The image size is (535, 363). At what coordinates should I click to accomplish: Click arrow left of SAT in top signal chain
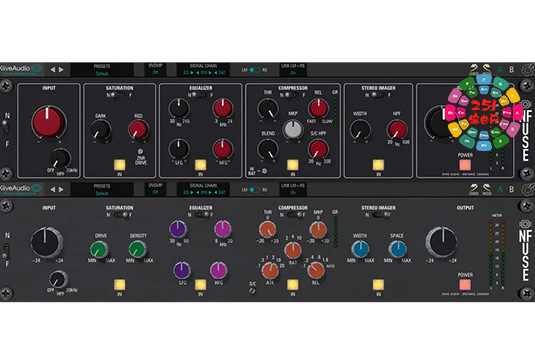[215, 73]
